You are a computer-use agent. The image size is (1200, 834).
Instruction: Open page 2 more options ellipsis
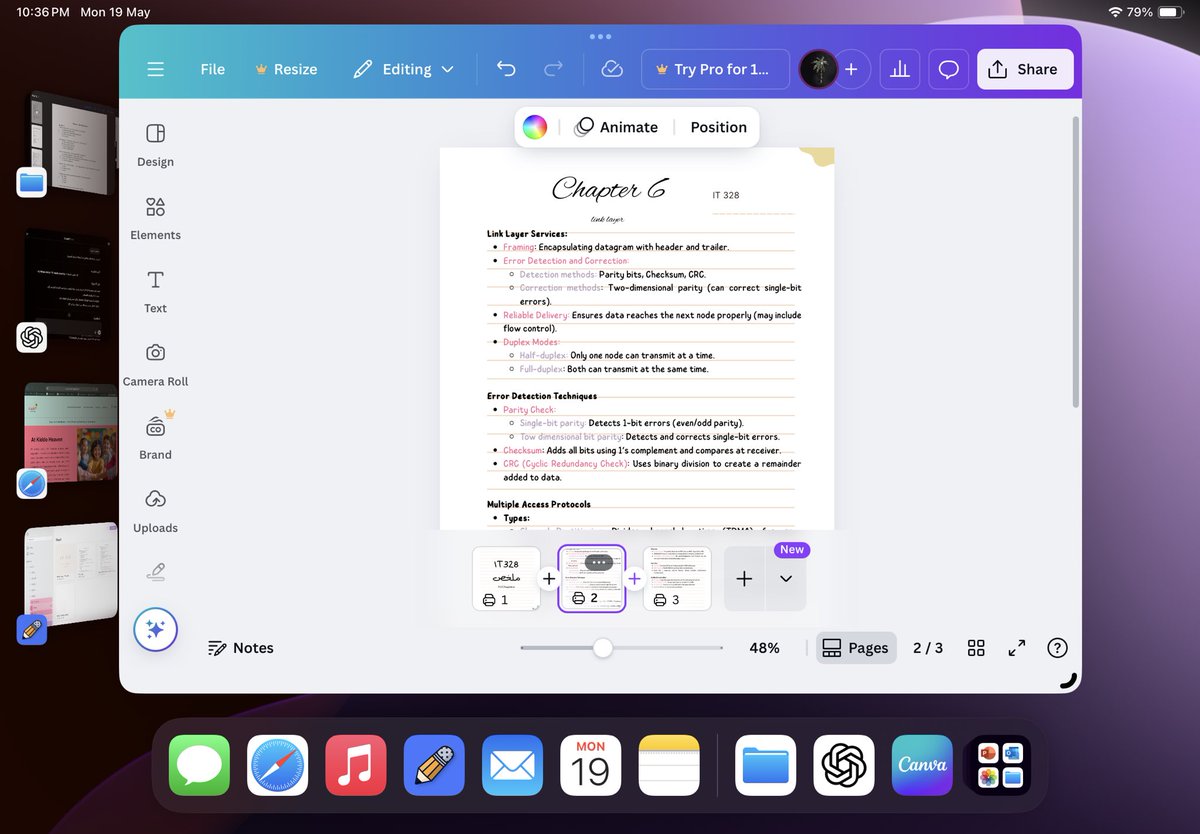click(598, 562)
